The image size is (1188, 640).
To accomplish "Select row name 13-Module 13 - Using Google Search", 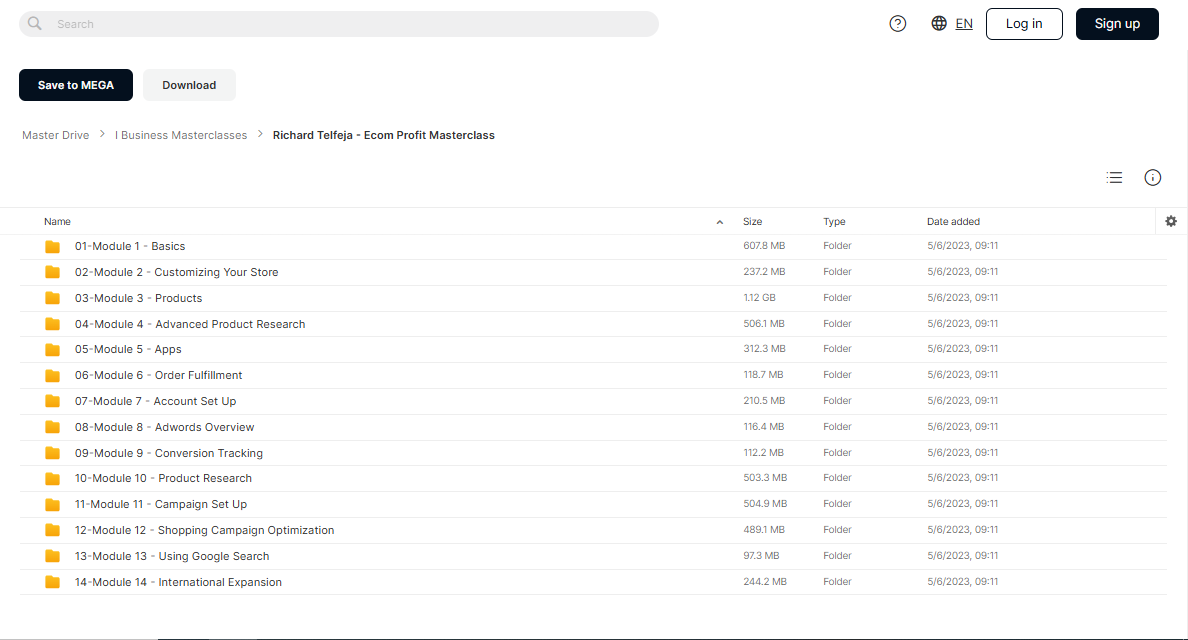I will click(x=172, y=556).
